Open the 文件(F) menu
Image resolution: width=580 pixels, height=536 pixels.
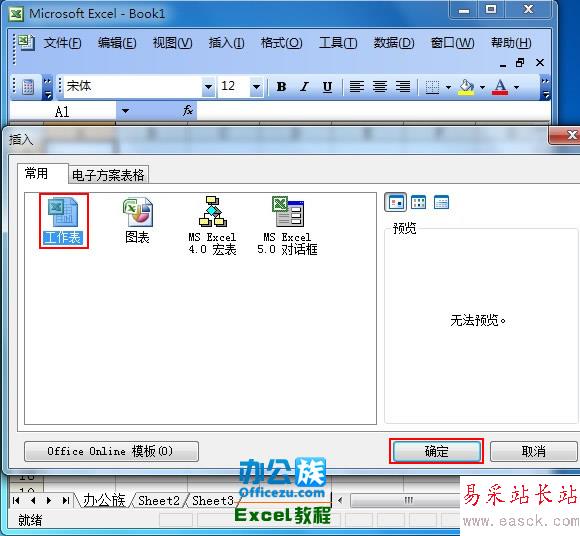point(62,43)
